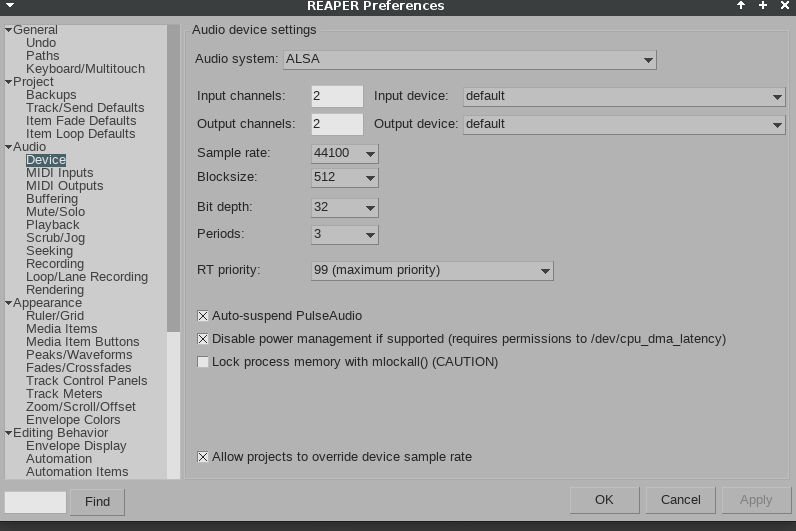
Task: Open the Buffering preferences page
Action: point(52,199)
